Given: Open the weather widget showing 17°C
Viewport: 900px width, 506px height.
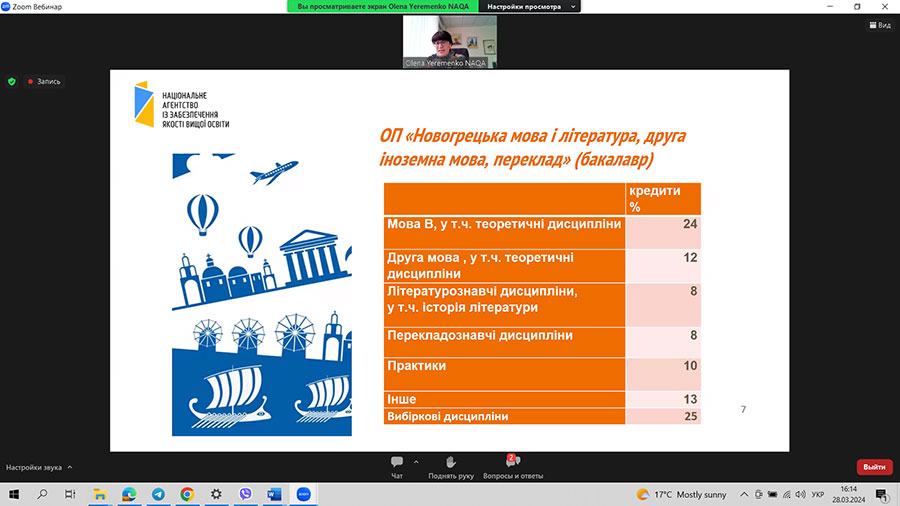Looking at the screenshot, I should tap(682, 495).
